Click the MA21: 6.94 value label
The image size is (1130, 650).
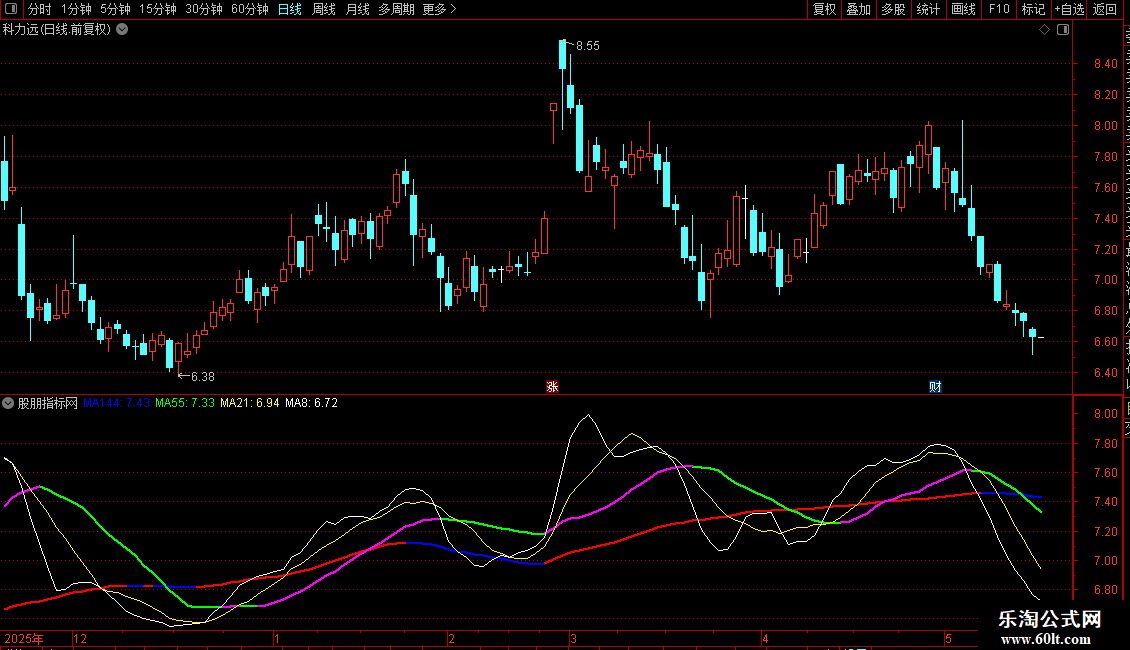(249, 403)
